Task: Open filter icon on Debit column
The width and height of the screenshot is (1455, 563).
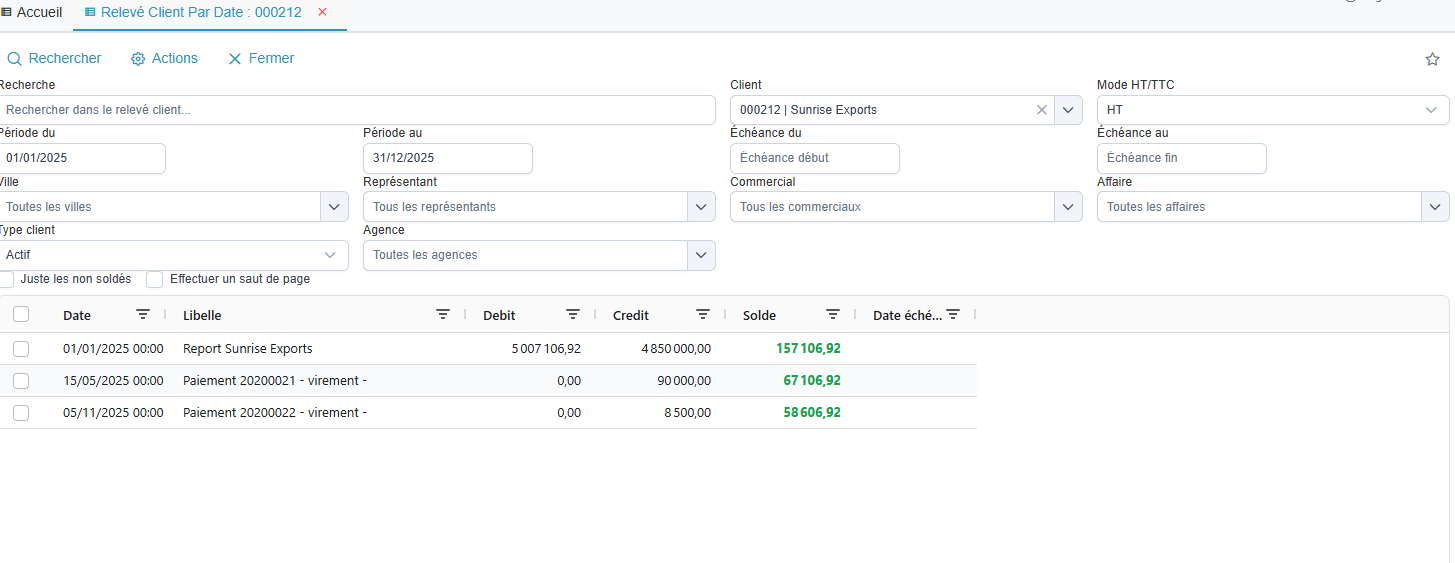Action: [573, 315]
